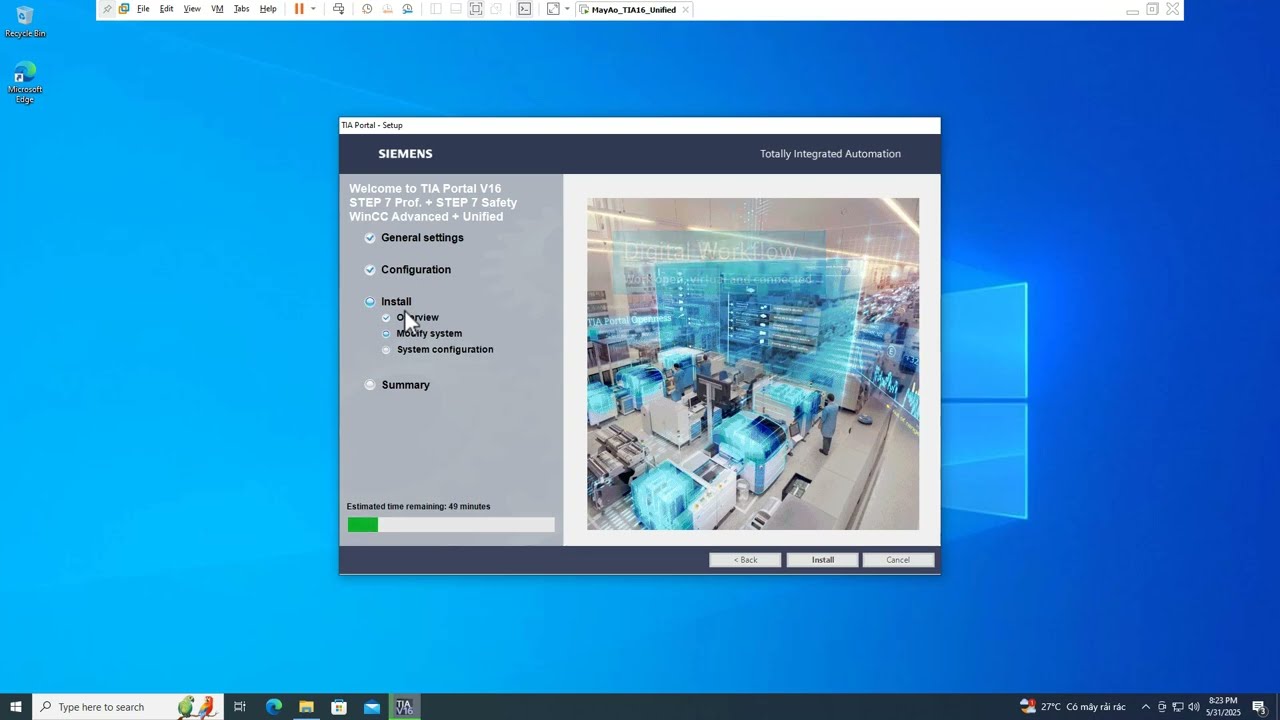Open Task View on the taskbar
The width and height of the screenshot is (1280, 720).
click(240, 707)
